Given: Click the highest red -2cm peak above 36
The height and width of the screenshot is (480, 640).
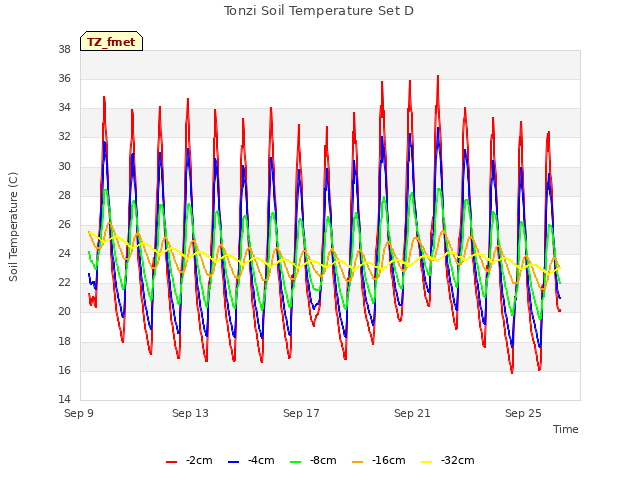Looking at the screenshot, I should click(438, 76).
